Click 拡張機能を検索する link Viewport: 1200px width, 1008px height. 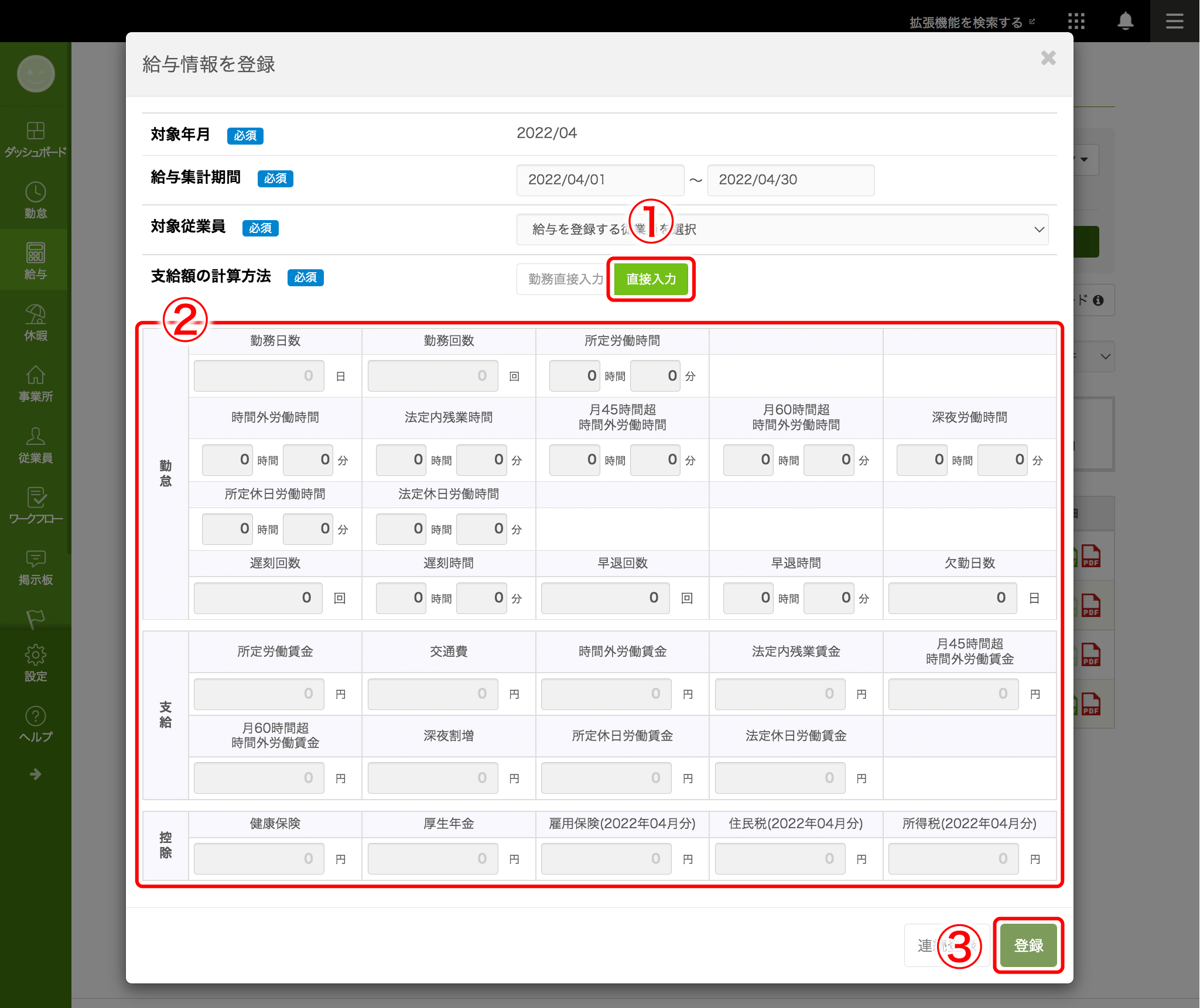point(972,22)
